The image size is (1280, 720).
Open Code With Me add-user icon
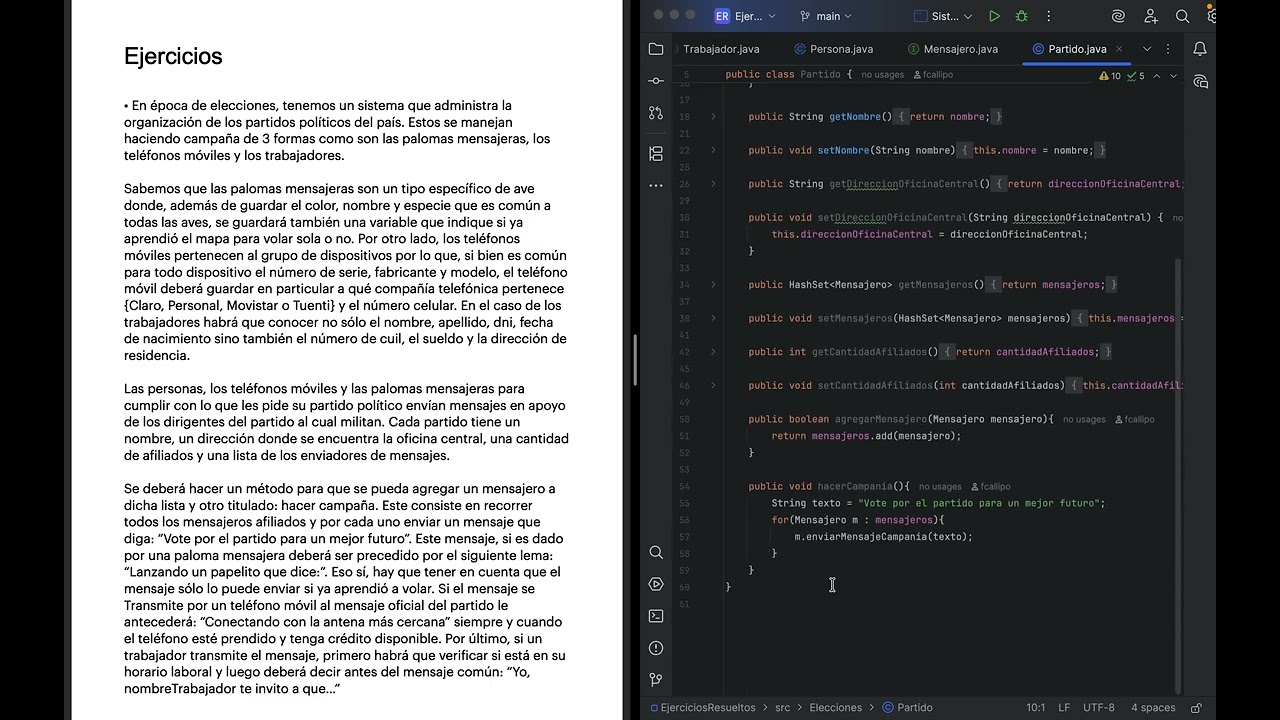point(1151,16)
